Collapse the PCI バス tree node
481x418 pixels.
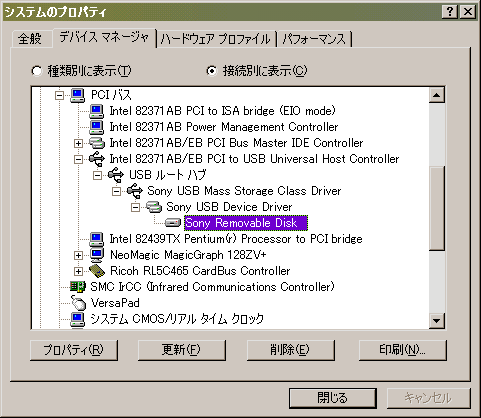click(x=60, y=95)
